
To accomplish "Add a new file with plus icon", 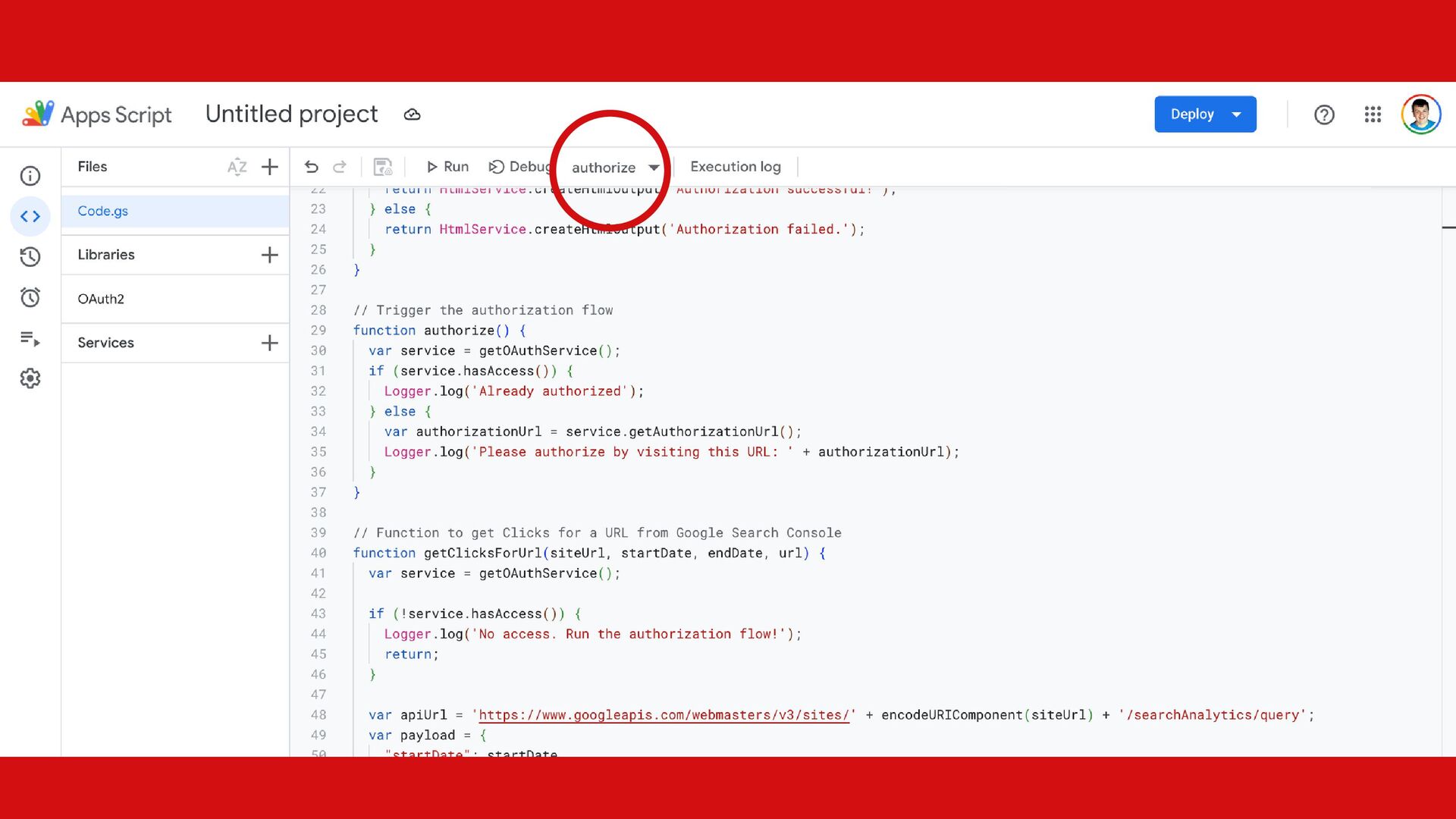I will [270, 167].
